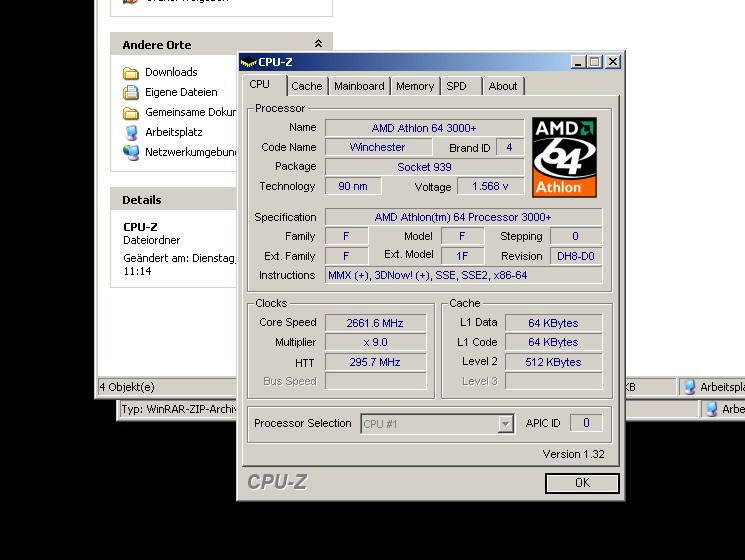Minimize the CPU-Z window
Image resolution: width=745 pixels, height=560 pixels.
pyautogui.click(x=578, y=62)
